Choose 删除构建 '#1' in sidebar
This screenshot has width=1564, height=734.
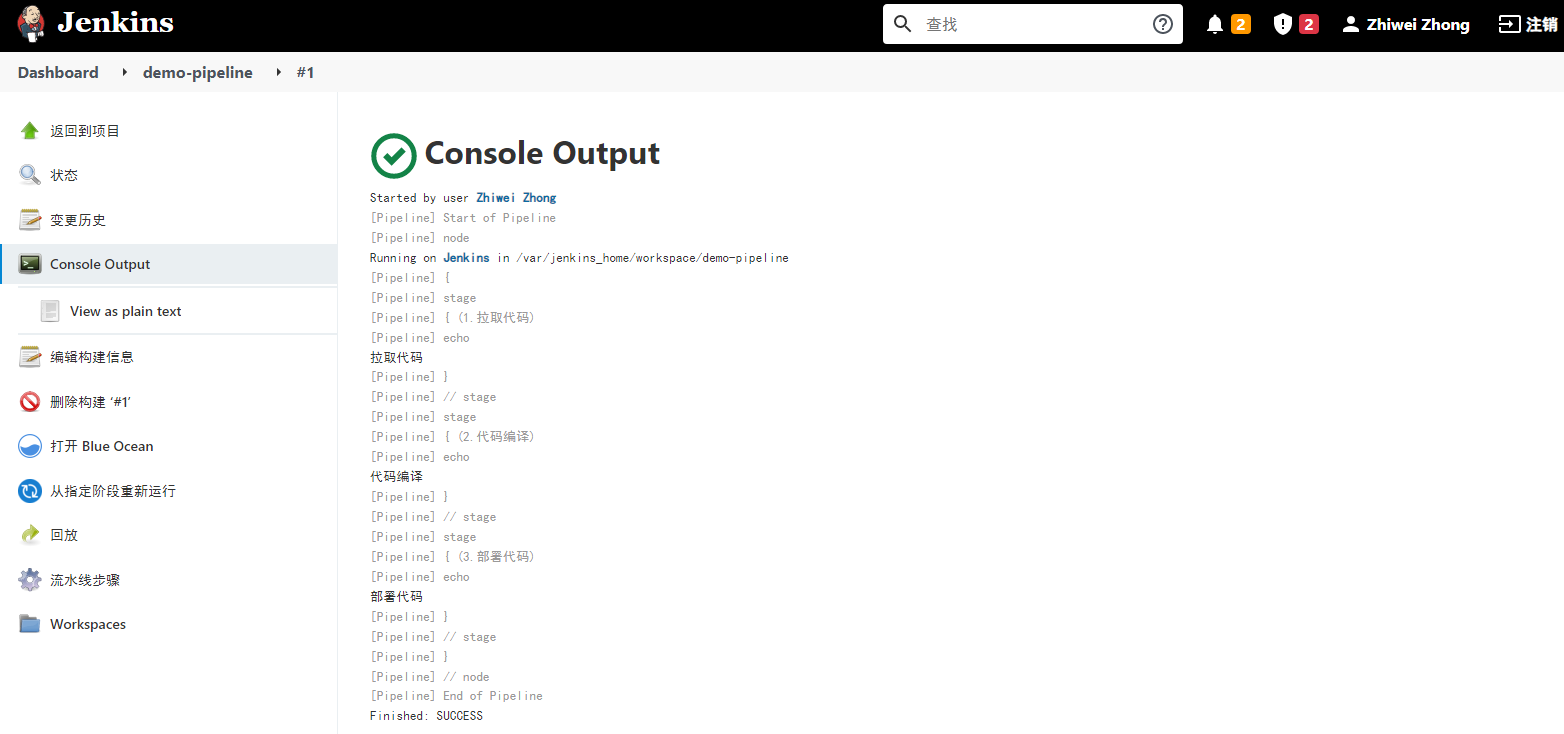91,402
